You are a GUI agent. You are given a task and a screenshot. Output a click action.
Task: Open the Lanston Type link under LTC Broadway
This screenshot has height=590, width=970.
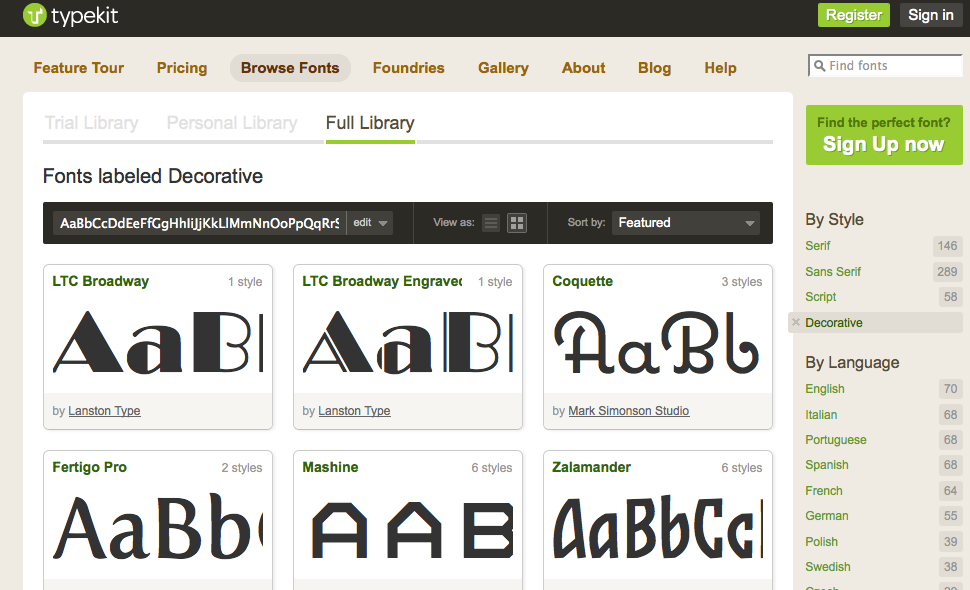coord(104,411)
